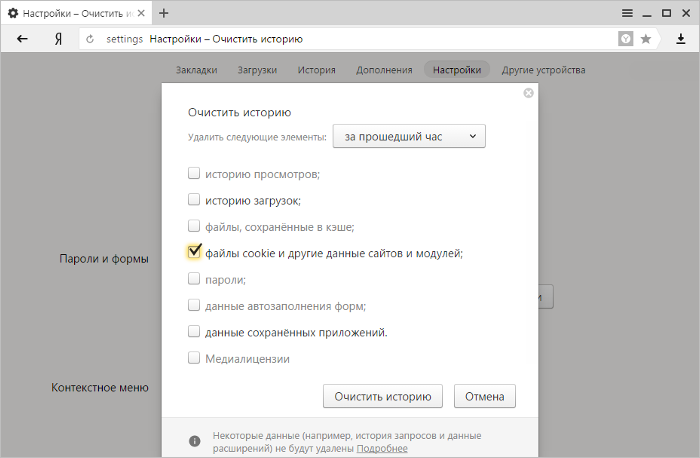Reload page with the refresh icon
This screenshot has height=458, width=700.
[90, 39]
